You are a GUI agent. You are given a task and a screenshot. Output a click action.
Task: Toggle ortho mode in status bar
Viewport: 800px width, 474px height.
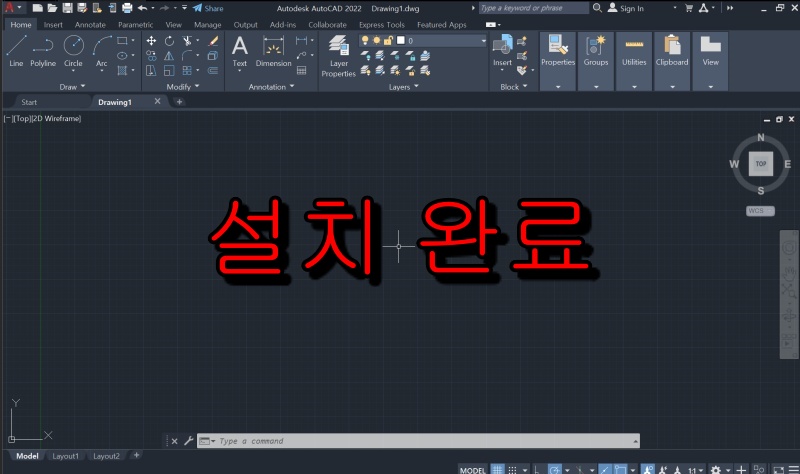[x=537, y=469]
